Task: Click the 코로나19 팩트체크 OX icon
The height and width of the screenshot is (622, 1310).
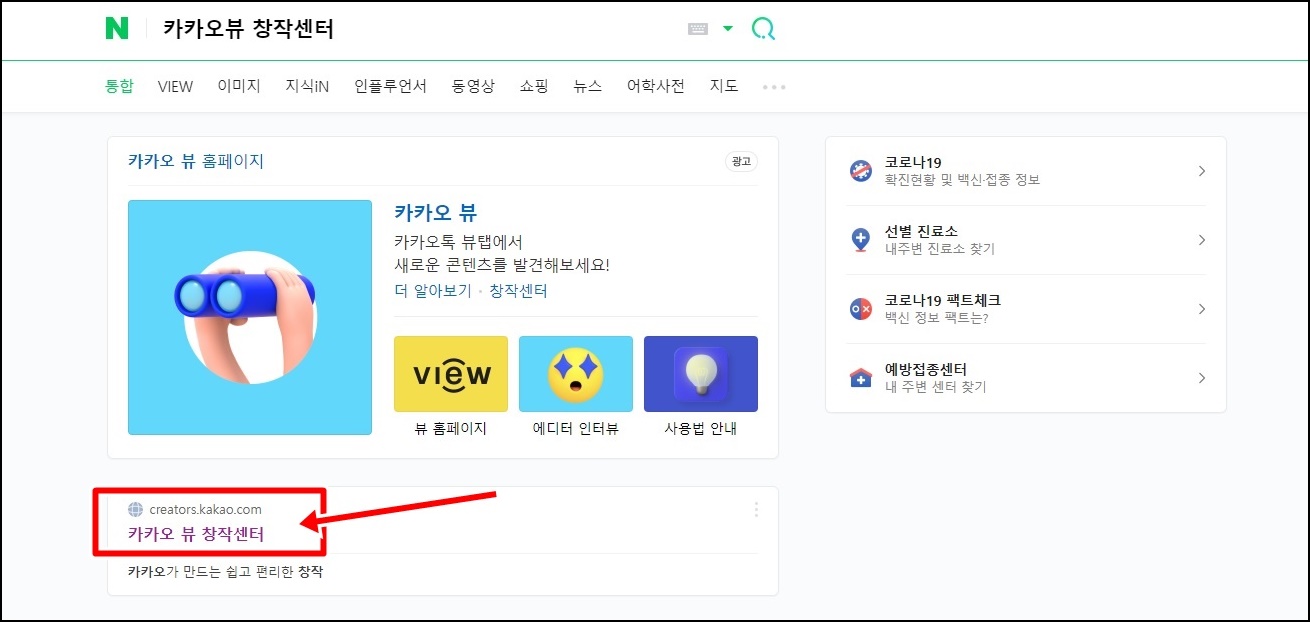Action: click(x=860, y=309)
